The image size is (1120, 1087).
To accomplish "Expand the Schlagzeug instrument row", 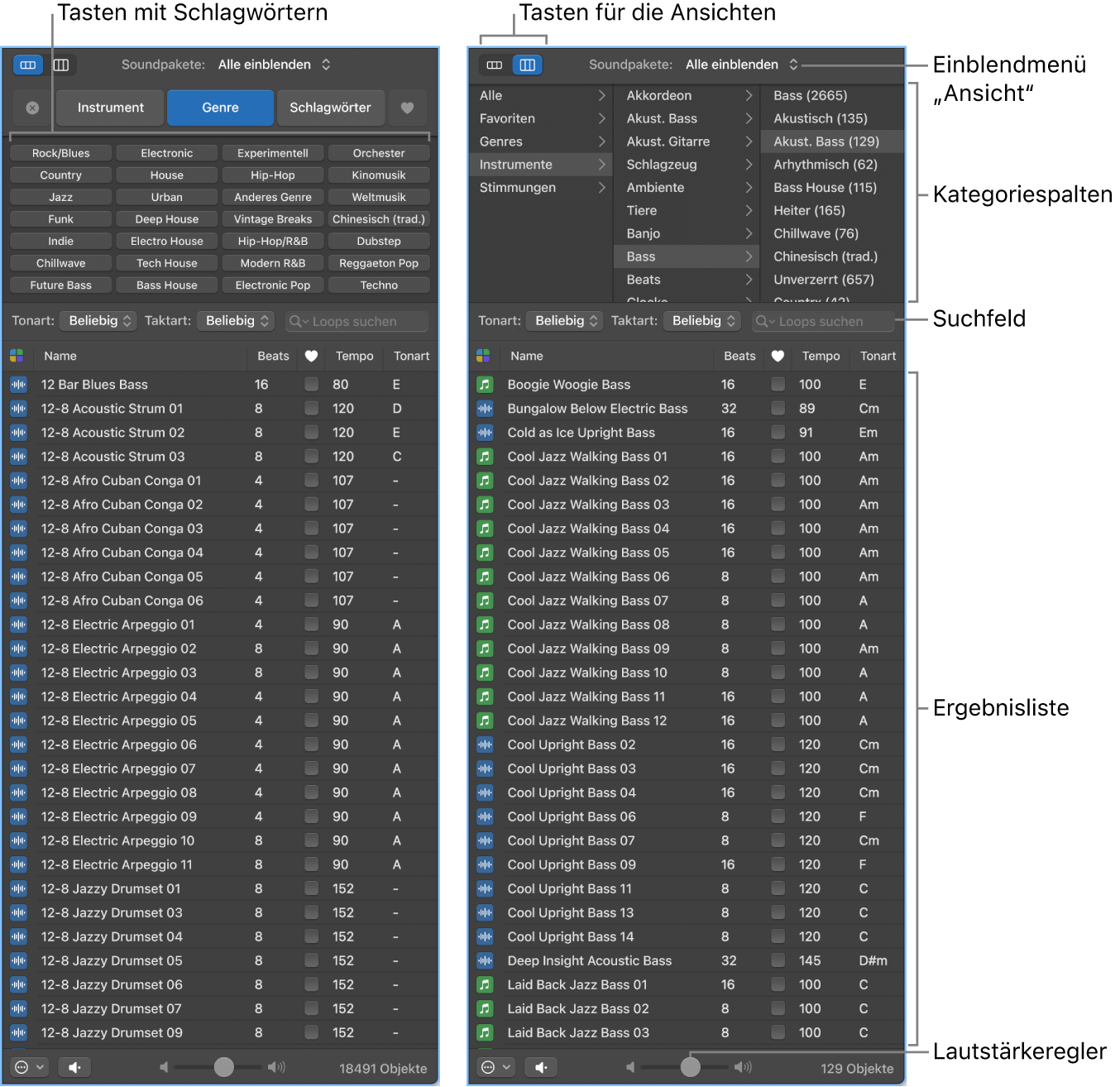I will coord(688,165).
